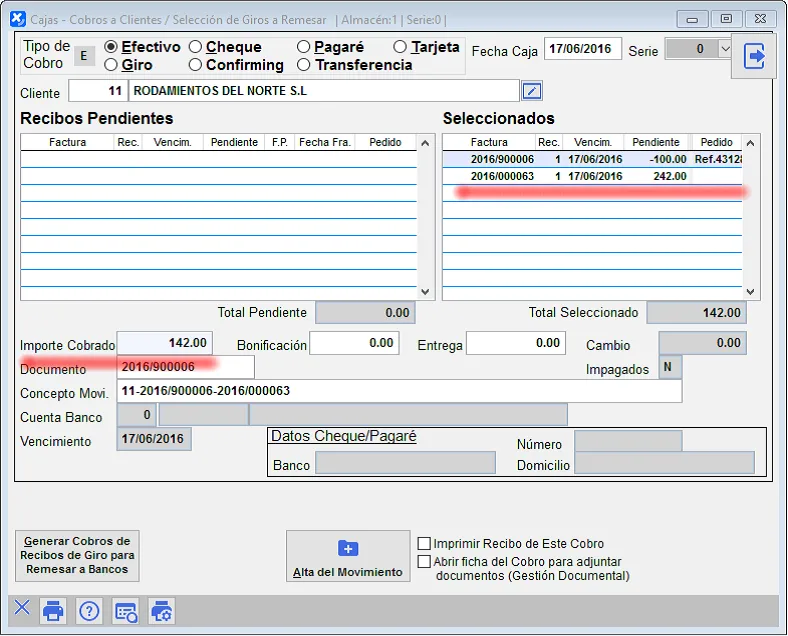Screen dimensions: 788x636
Task: Click the app logo icon in the title bar
Action: (17, 19)
